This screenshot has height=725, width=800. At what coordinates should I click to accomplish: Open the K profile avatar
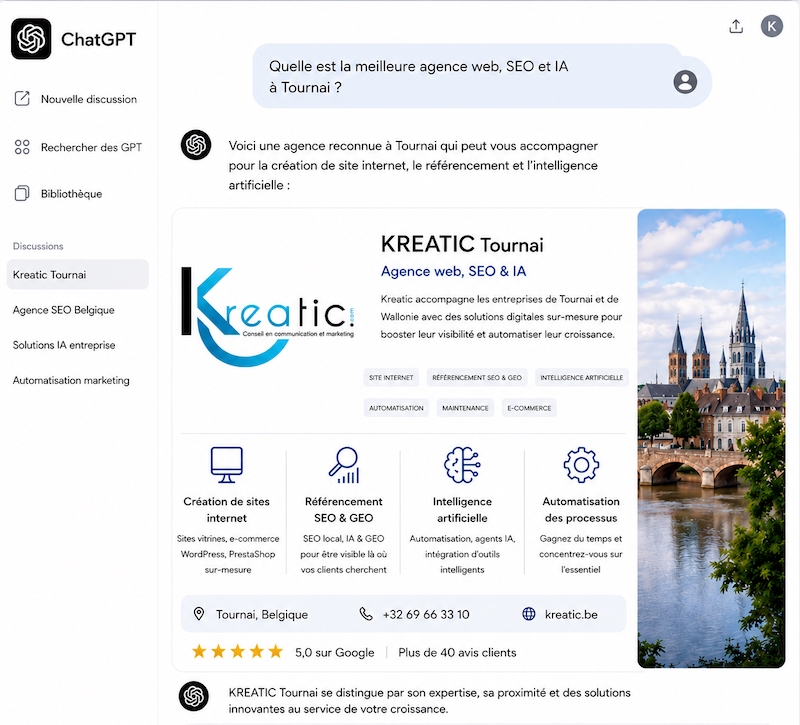tap(771, 26)
